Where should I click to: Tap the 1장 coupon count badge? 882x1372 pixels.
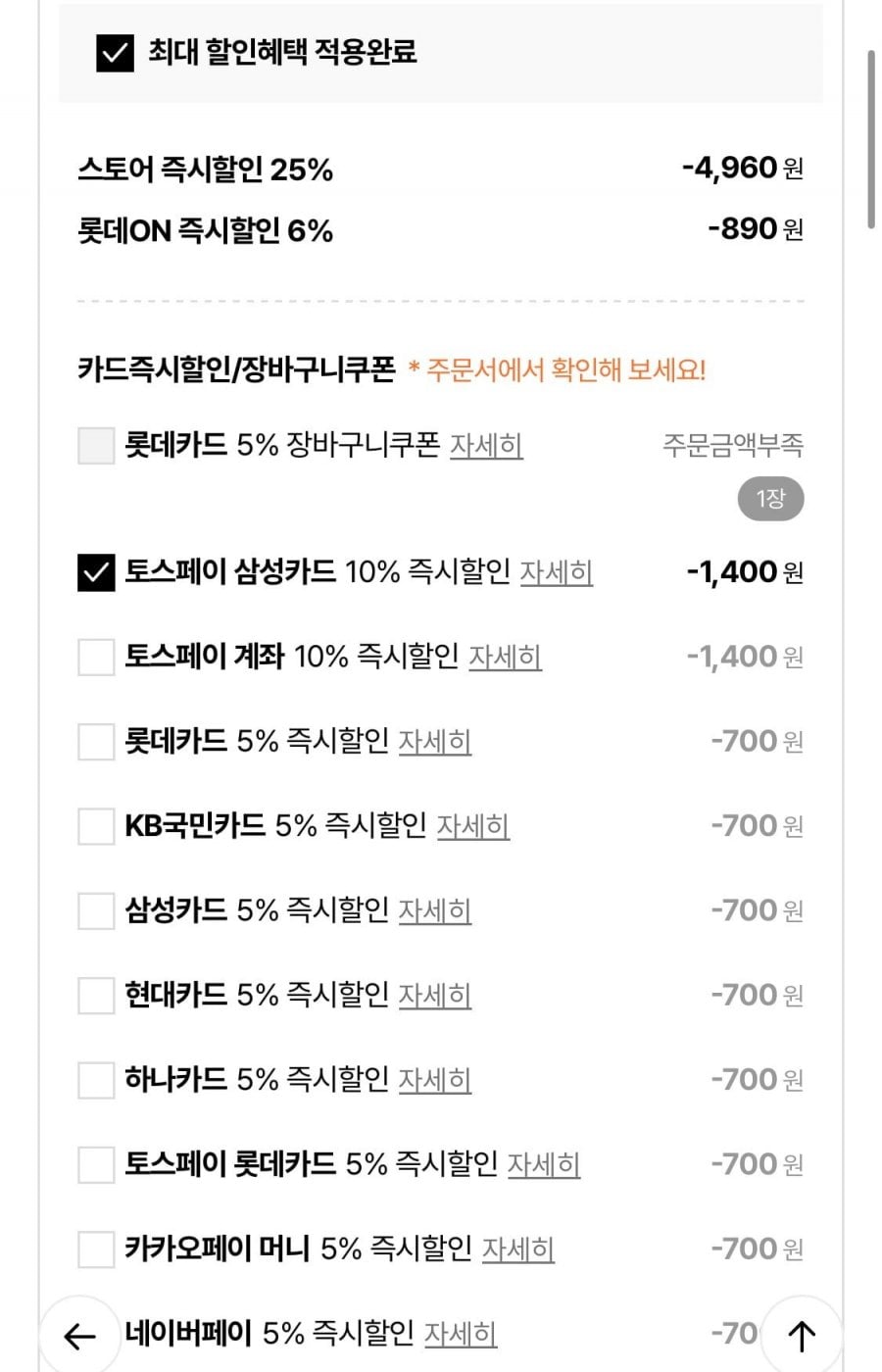pyautogui.click(x=770, y=500)
